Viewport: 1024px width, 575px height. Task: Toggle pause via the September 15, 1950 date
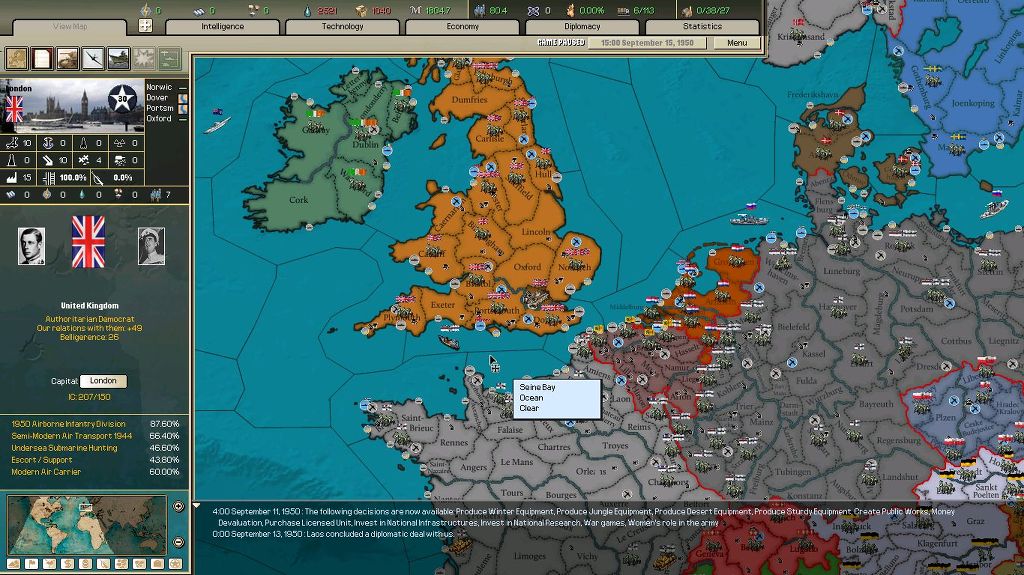click(x=647, y=42)
